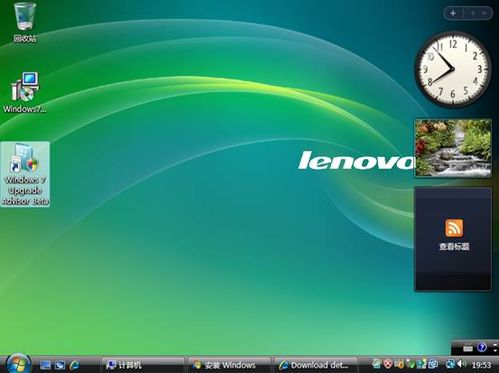499x373 pixels.
Task: Click Switch Between Windows quick launch icon
Action: [60, 365]
